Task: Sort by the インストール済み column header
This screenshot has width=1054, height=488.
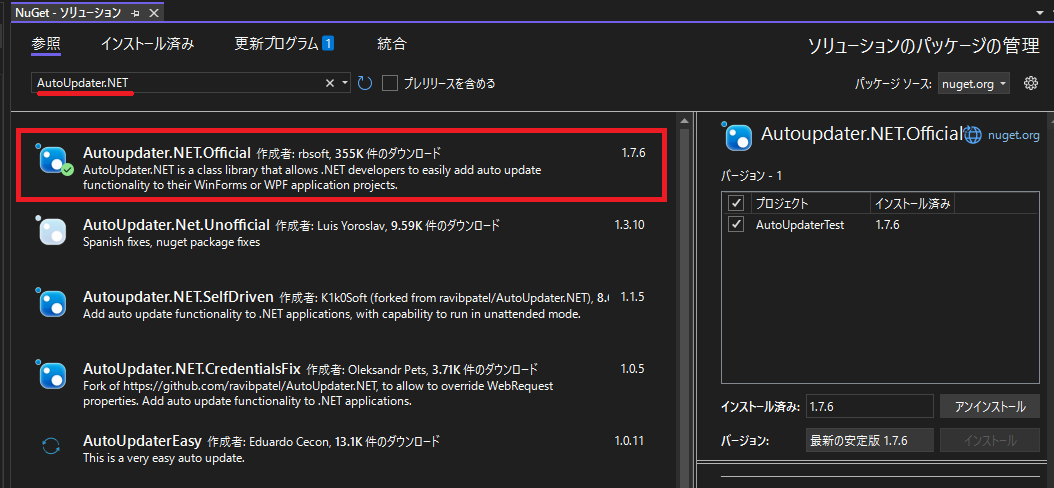Action: (x=912, y=204)
